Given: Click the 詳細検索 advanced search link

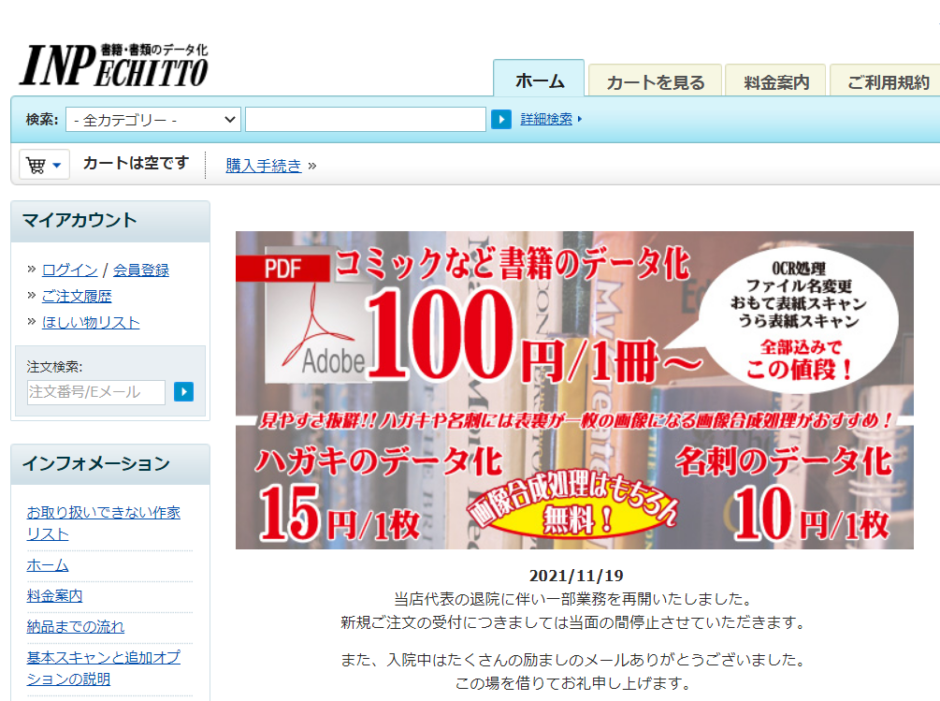Looking at the screenshot, I should tap(546, 119).
